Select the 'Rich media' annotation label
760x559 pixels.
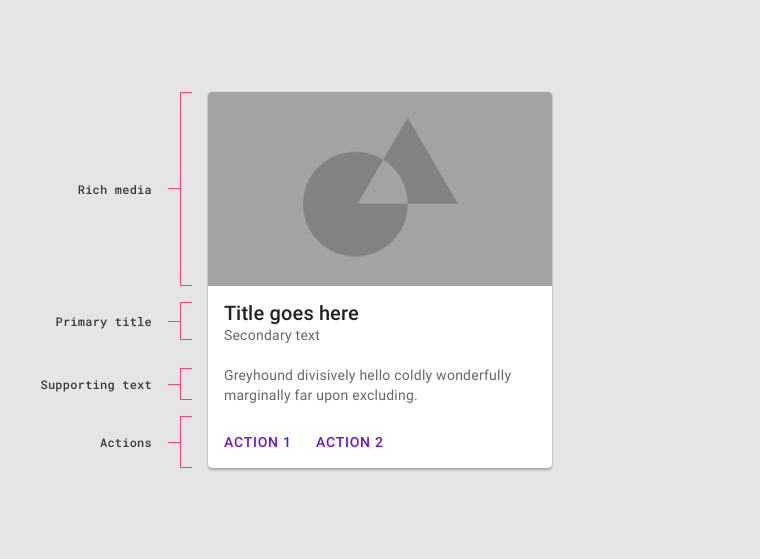click(x=115, y=190)
